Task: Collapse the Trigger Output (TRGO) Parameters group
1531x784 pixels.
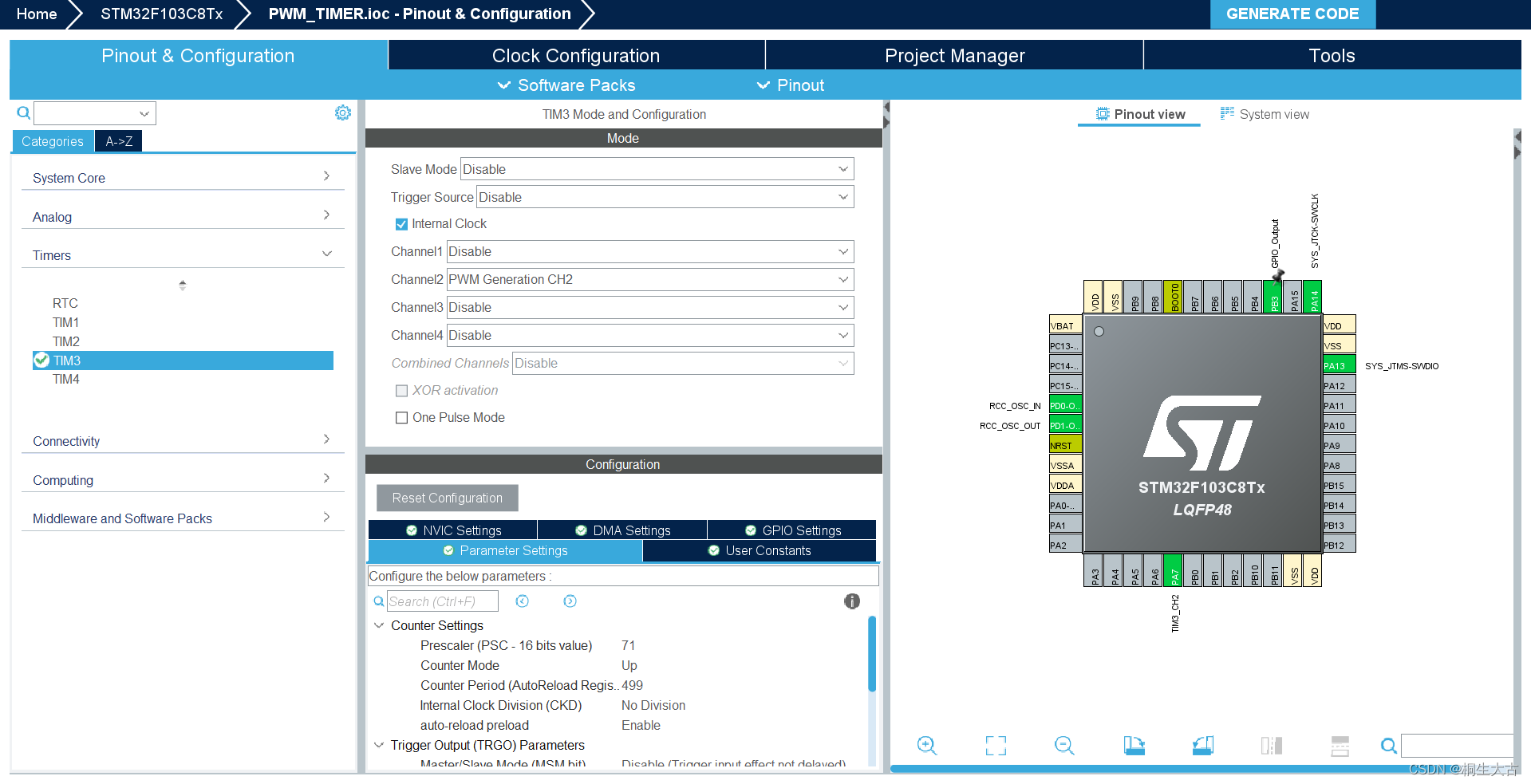Action: [x=379, y=745]
